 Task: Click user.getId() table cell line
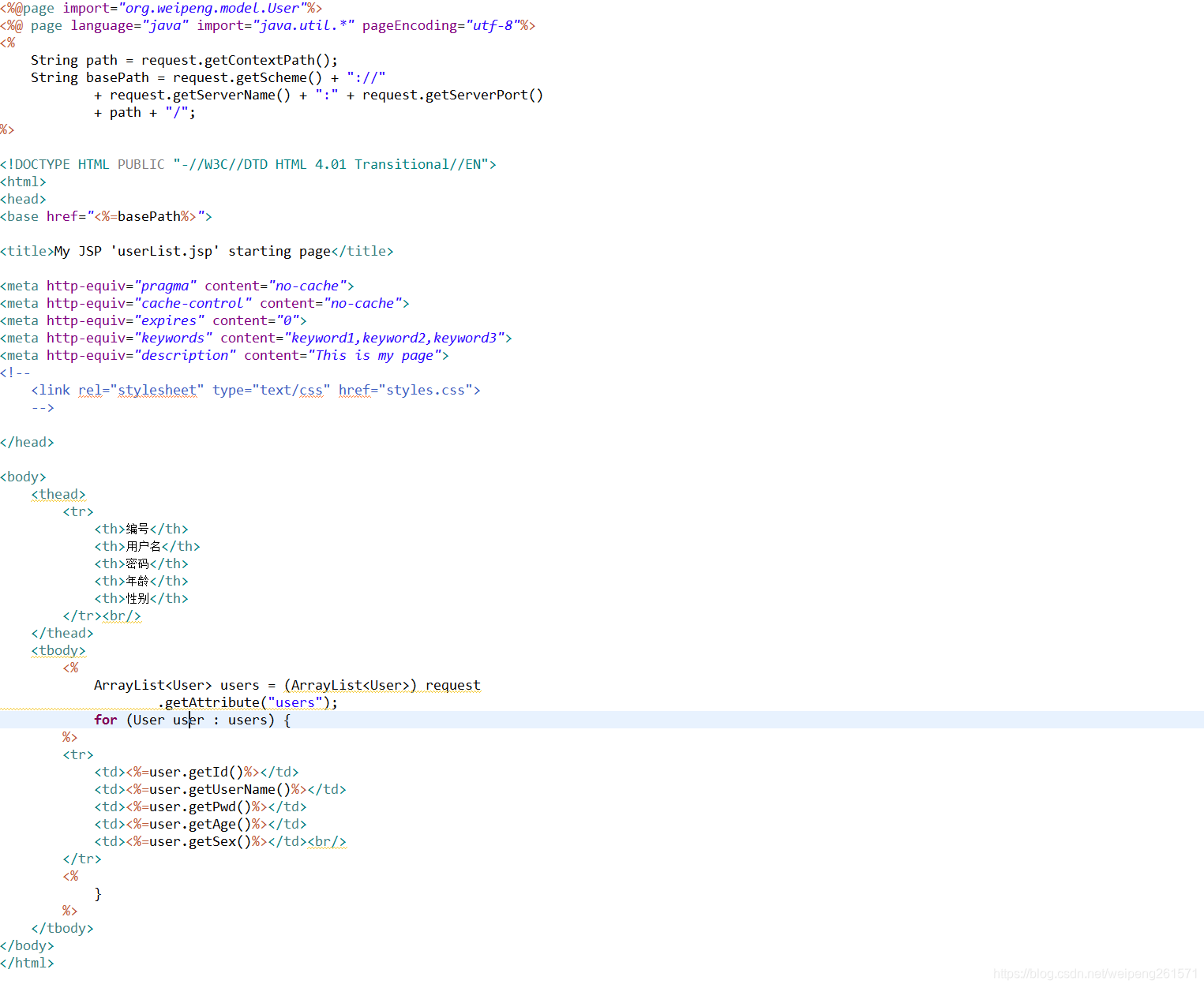(x=197, y=772)
